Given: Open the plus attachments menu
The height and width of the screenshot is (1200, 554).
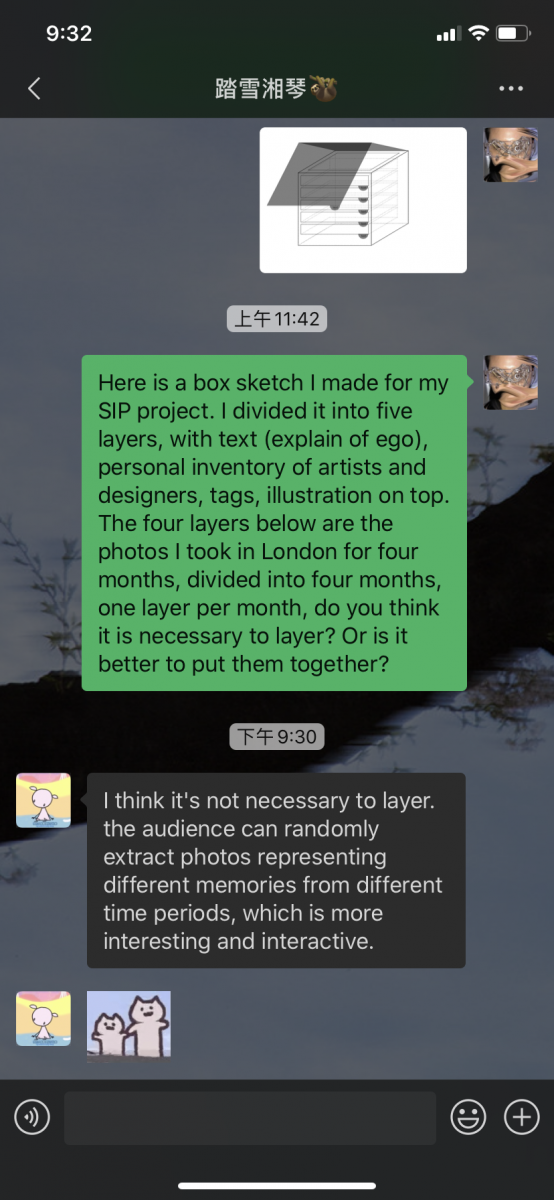Looking at the screenshot, I should click(521, 1117).
